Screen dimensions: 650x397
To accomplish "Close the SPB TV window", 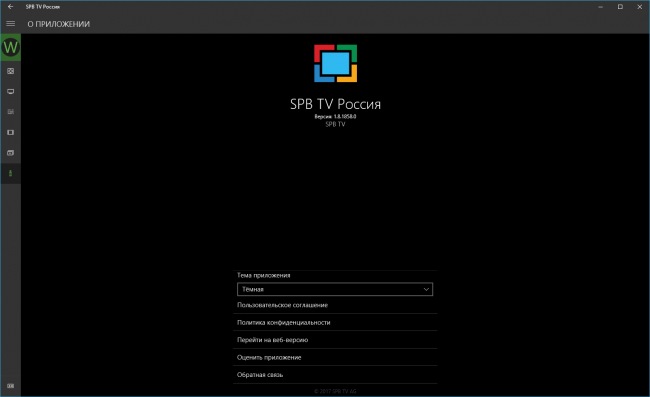I will tap(640, 7).
